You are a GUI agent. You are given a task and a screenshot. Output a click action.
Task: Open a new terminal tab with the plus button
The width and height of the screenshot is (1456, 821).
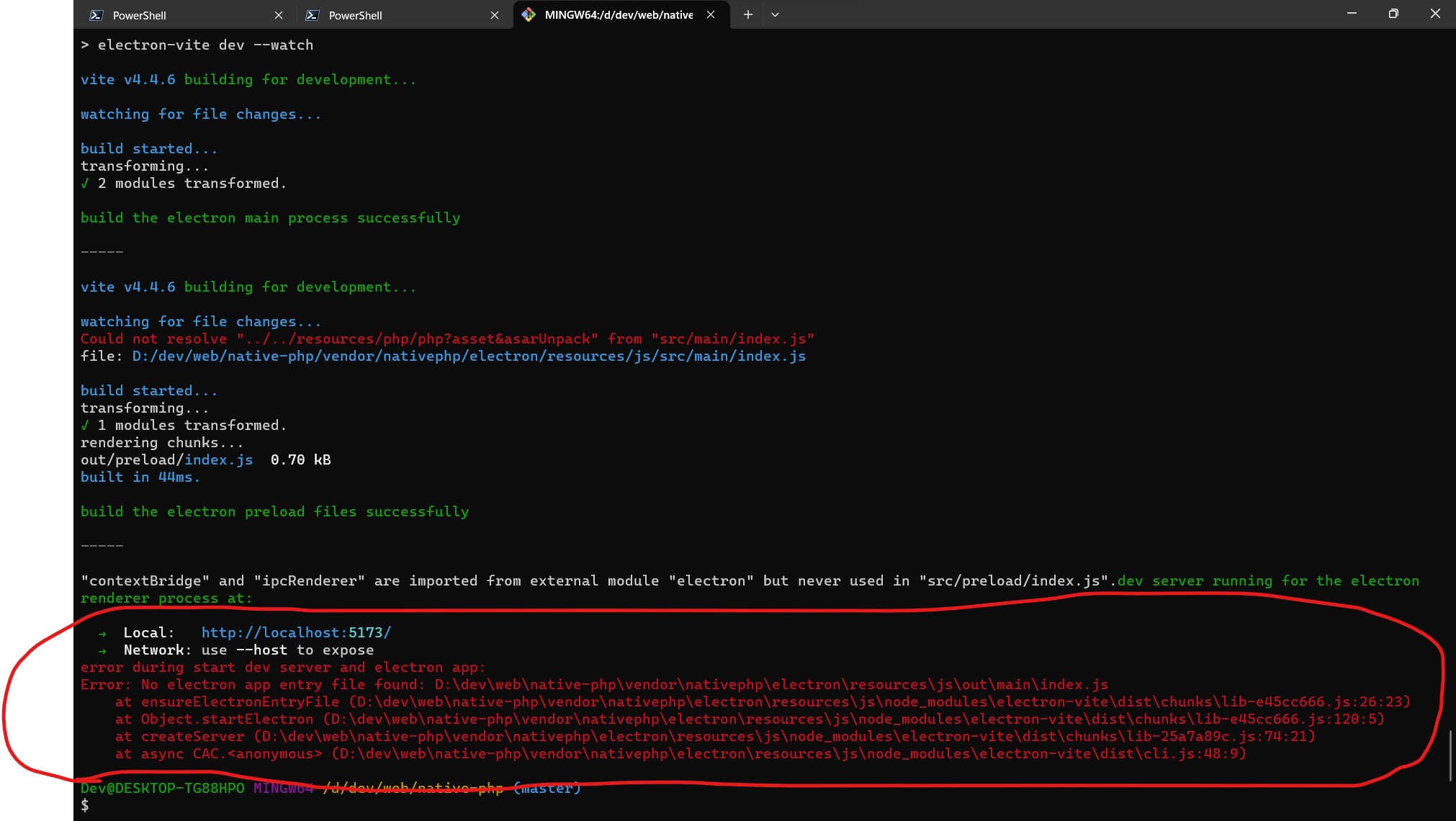click(x=747, y=14)
